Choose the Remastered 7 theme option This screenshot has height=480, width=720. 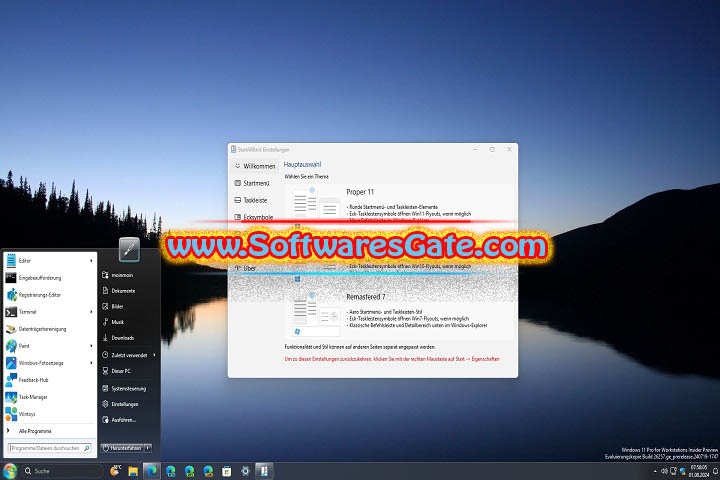[399, 314]
